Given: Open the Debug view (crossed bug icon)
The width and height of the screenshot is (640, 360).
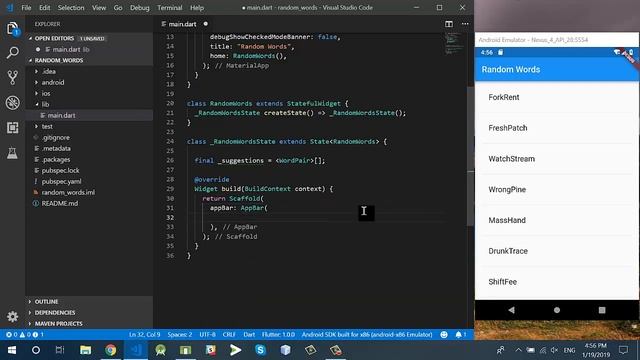Looking at the screenshot, I should (x=13, y=102).
